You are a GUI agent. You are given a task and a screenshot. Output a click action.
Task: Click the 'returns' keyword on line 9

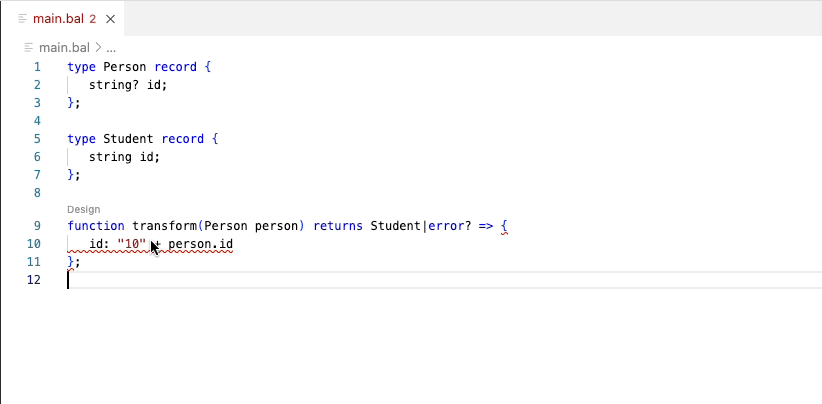338,226
